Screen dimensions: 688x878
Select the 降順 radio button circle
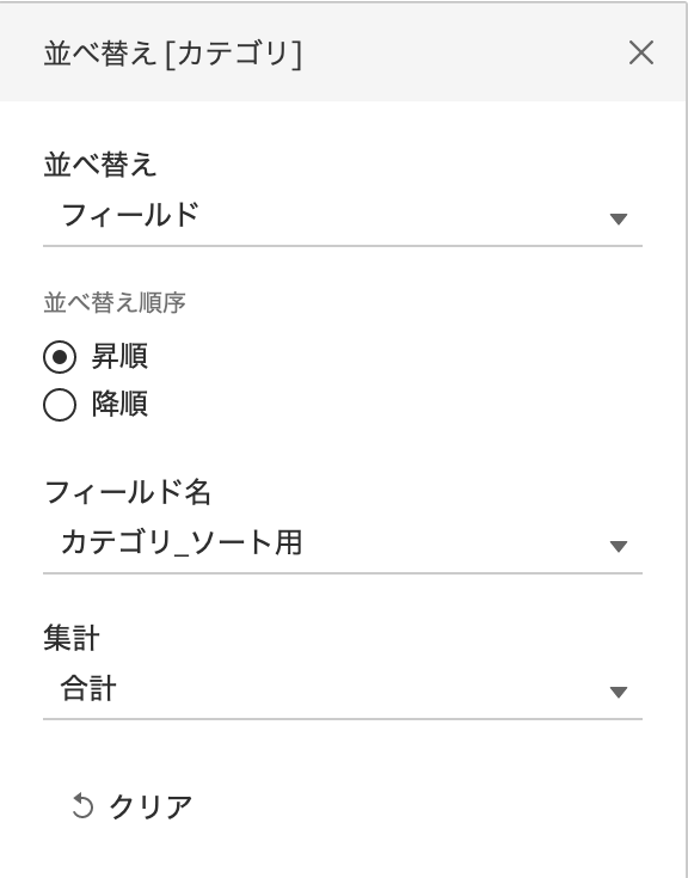tap(60, 405)
